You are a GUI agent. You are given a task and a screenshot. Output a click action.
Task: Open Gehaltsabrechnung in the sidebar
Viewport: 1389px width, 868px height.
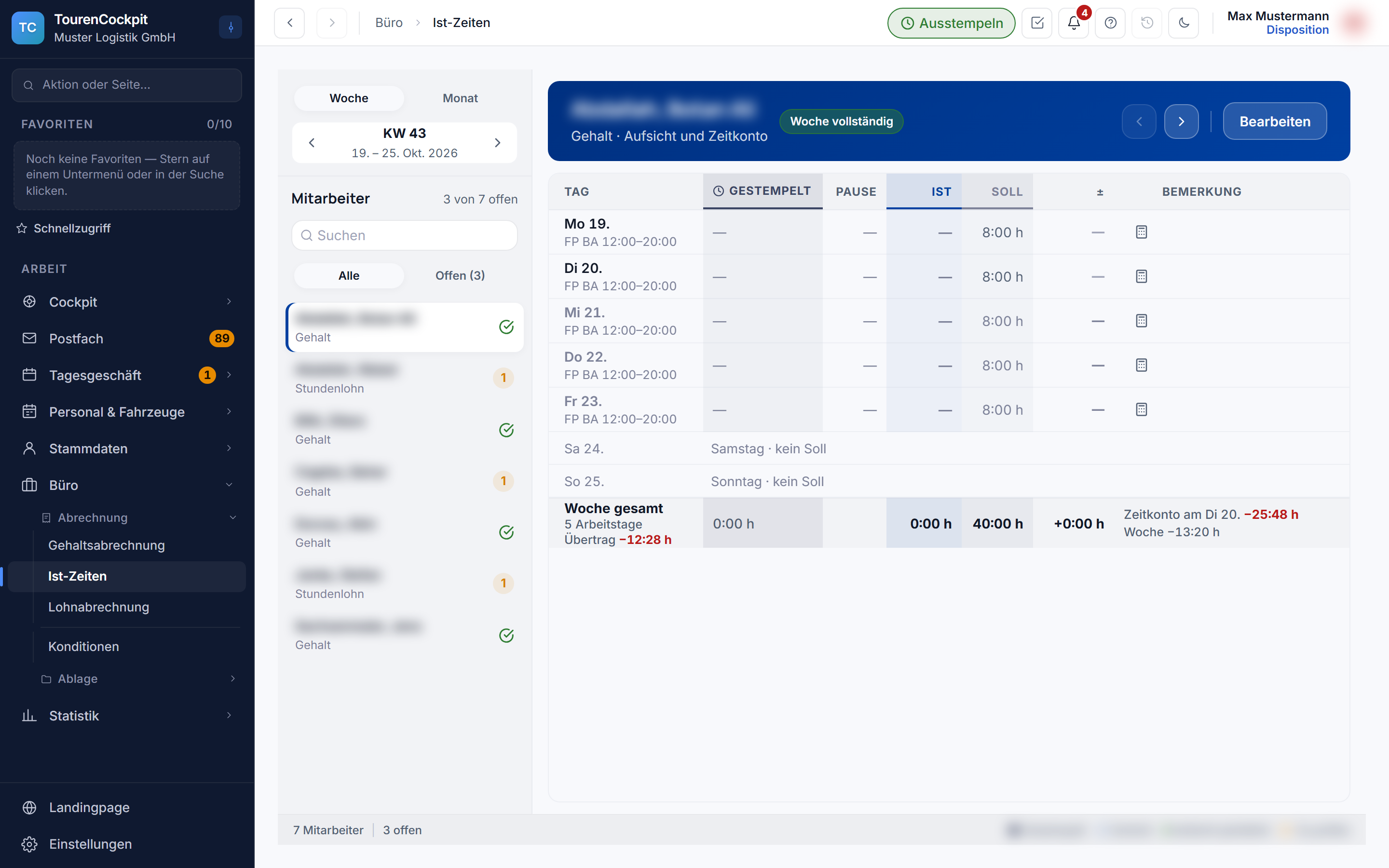(106, 545)
